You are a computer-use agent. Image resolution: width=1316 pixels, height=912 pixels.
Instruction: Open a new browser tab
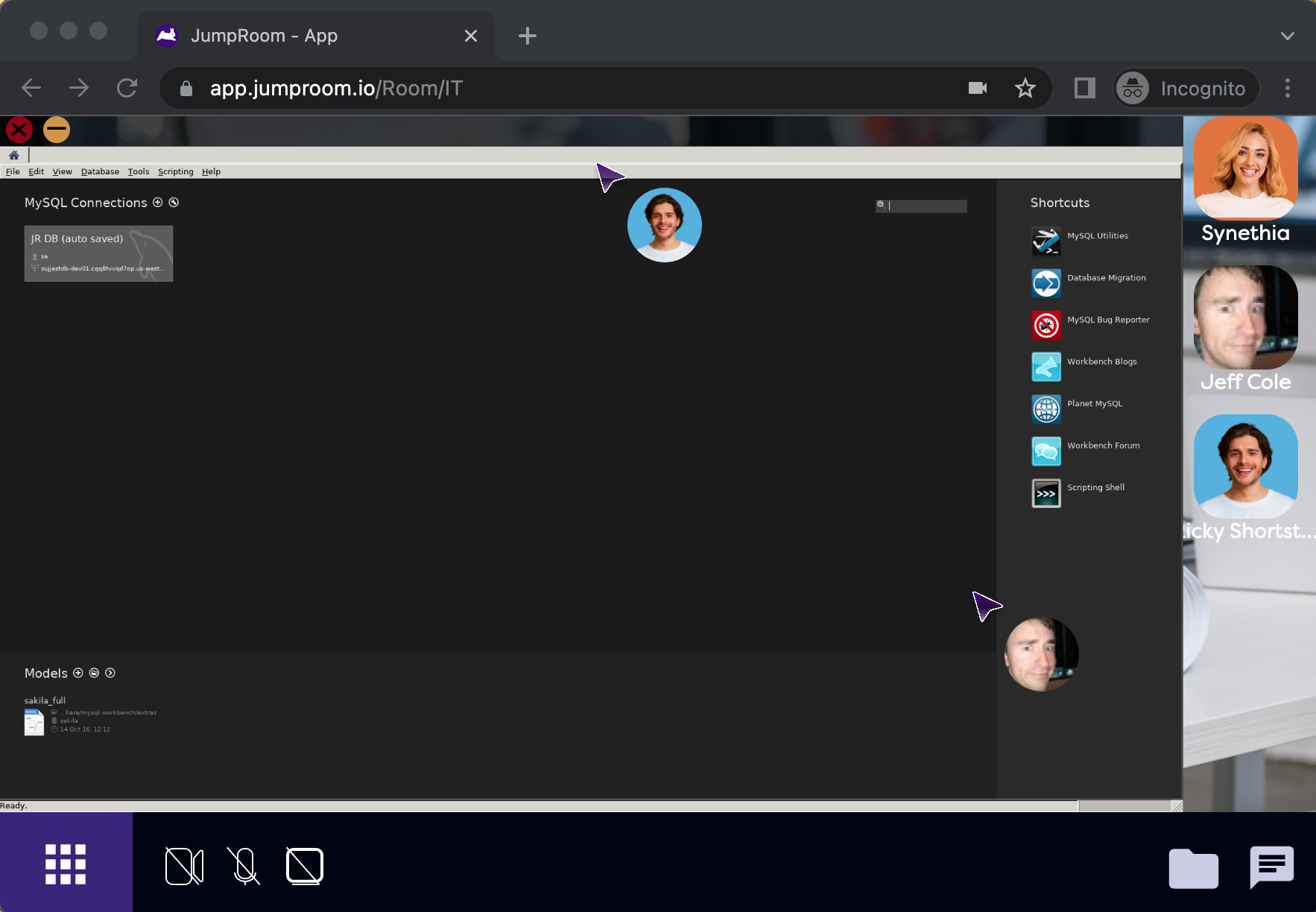[528, 36]
